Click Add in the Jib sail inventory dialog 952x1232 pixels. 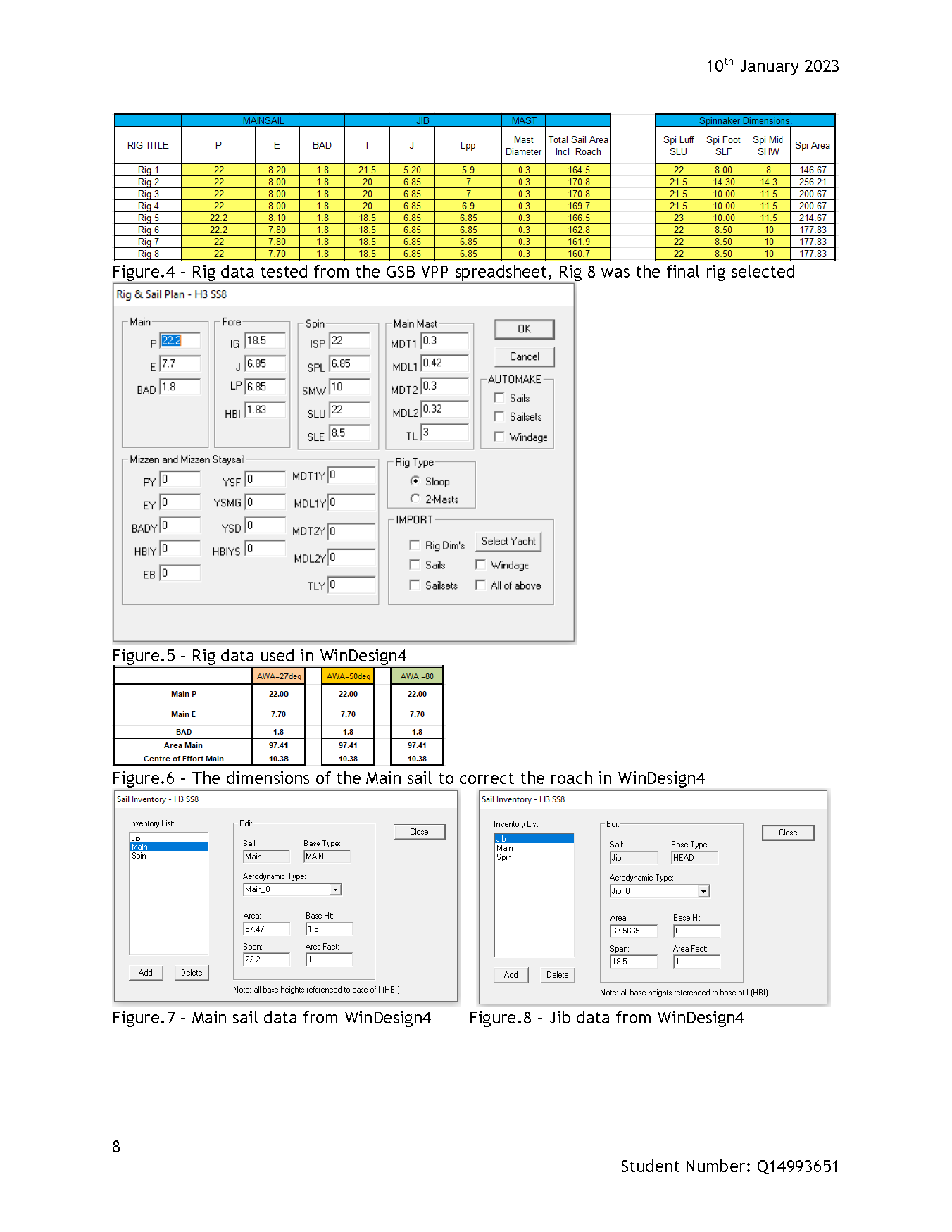pyautogui.click(x=511, y=975)
